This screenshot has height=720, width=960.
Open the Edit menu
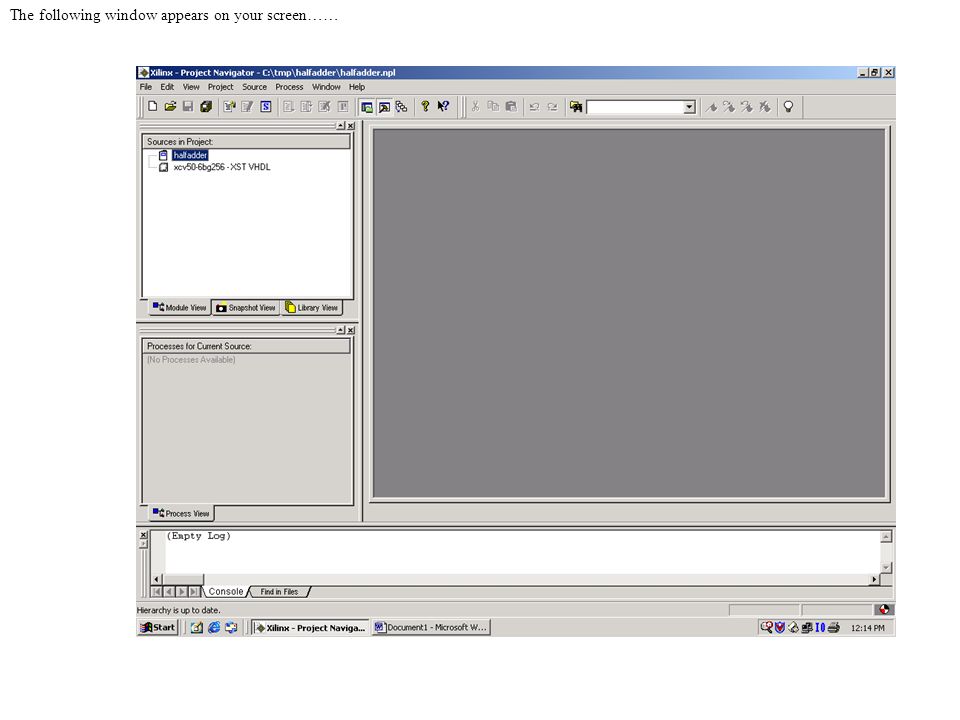(167, 87)
